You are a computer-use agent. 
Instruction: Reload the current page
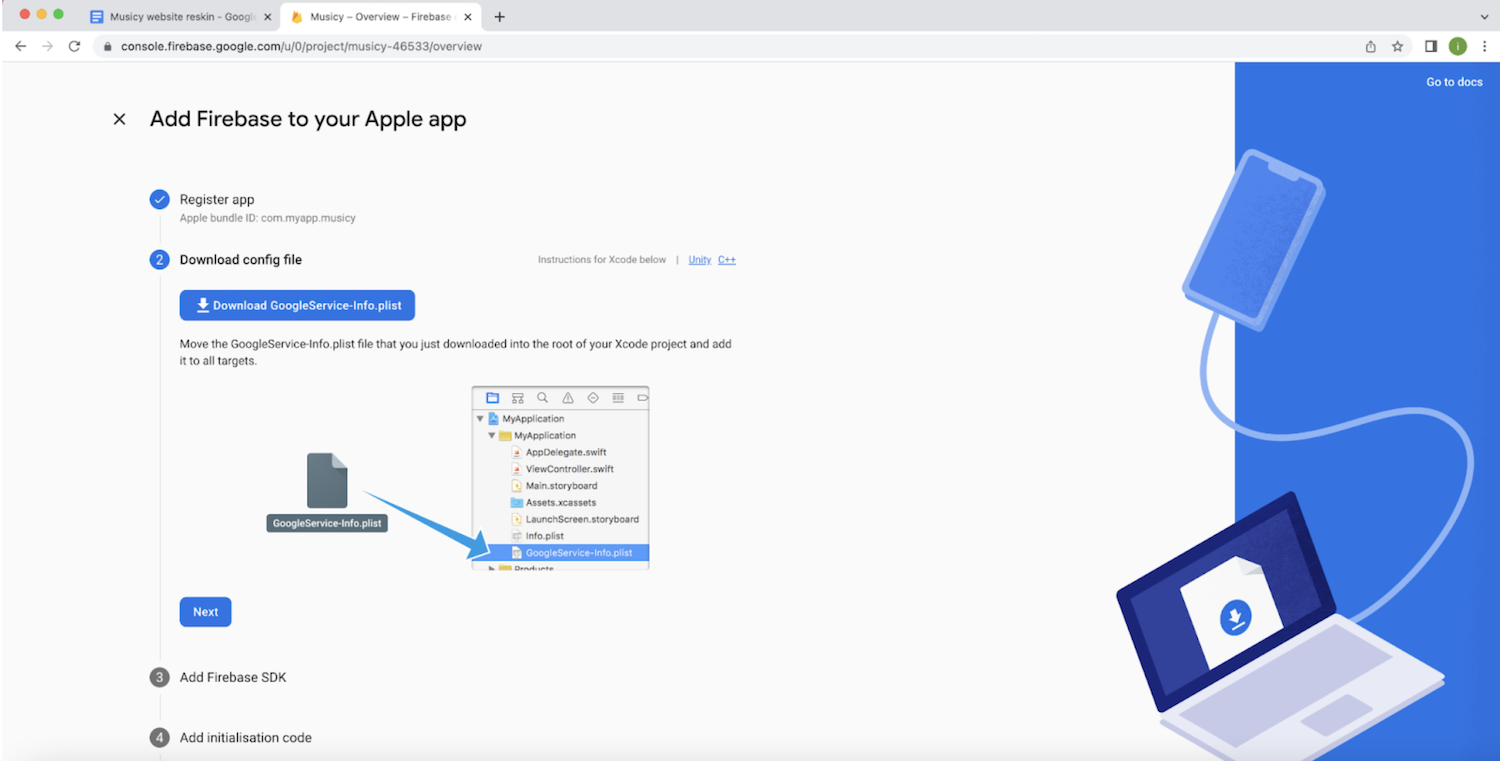pyautogui.click(x=74, y=46)
